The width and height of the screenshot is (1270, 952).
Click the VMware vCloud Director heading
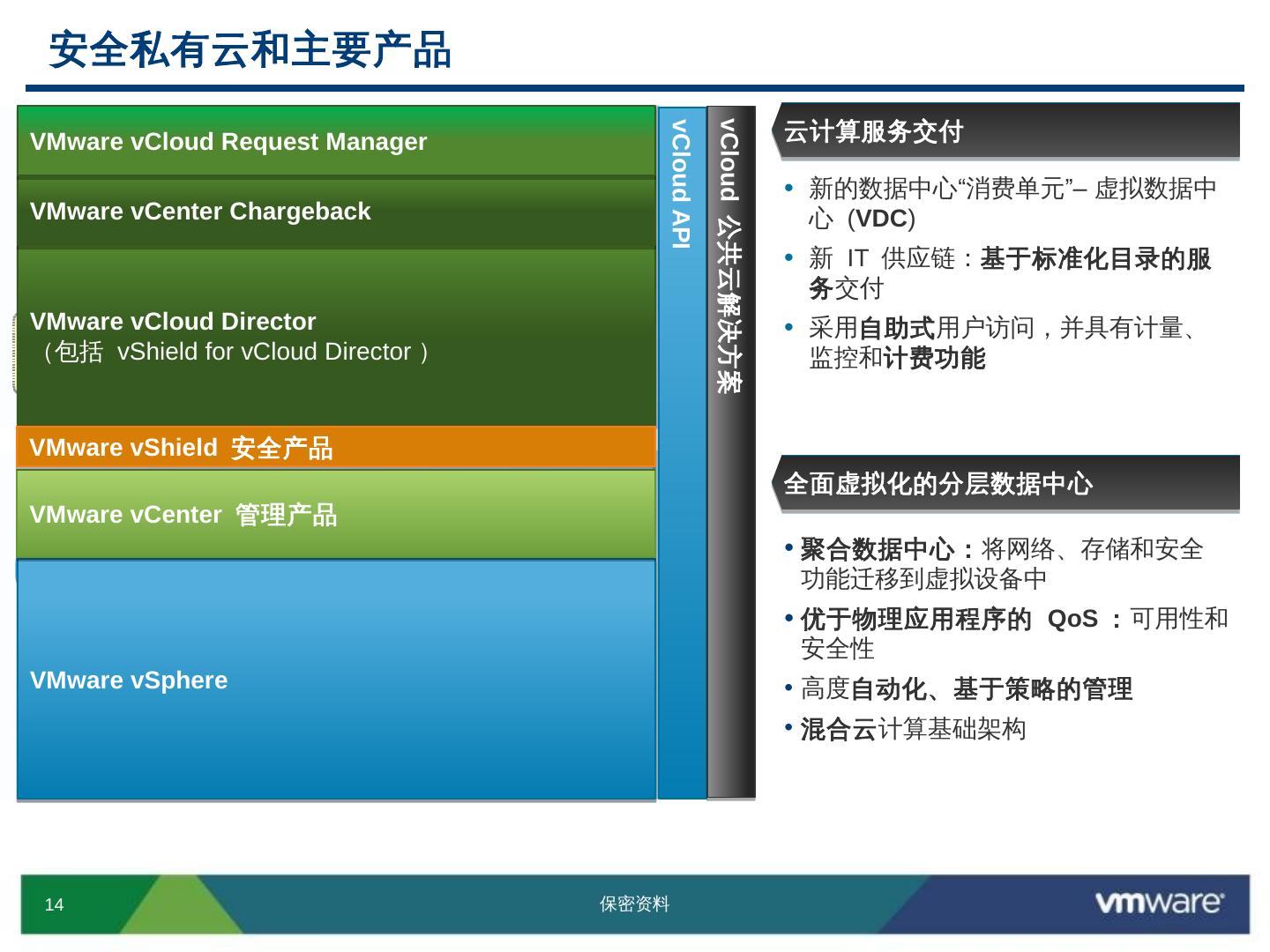click(x=173, y=321)
